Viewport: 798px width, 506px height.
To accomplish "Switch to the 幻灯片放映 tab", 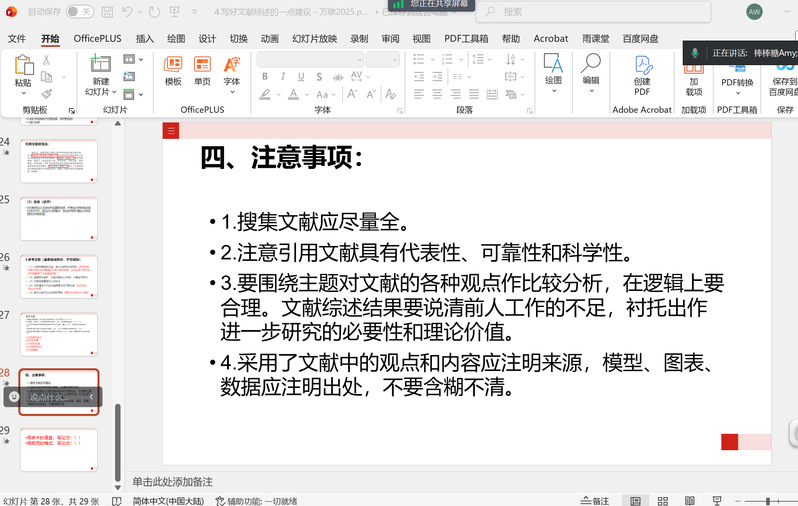I will 314,38.
